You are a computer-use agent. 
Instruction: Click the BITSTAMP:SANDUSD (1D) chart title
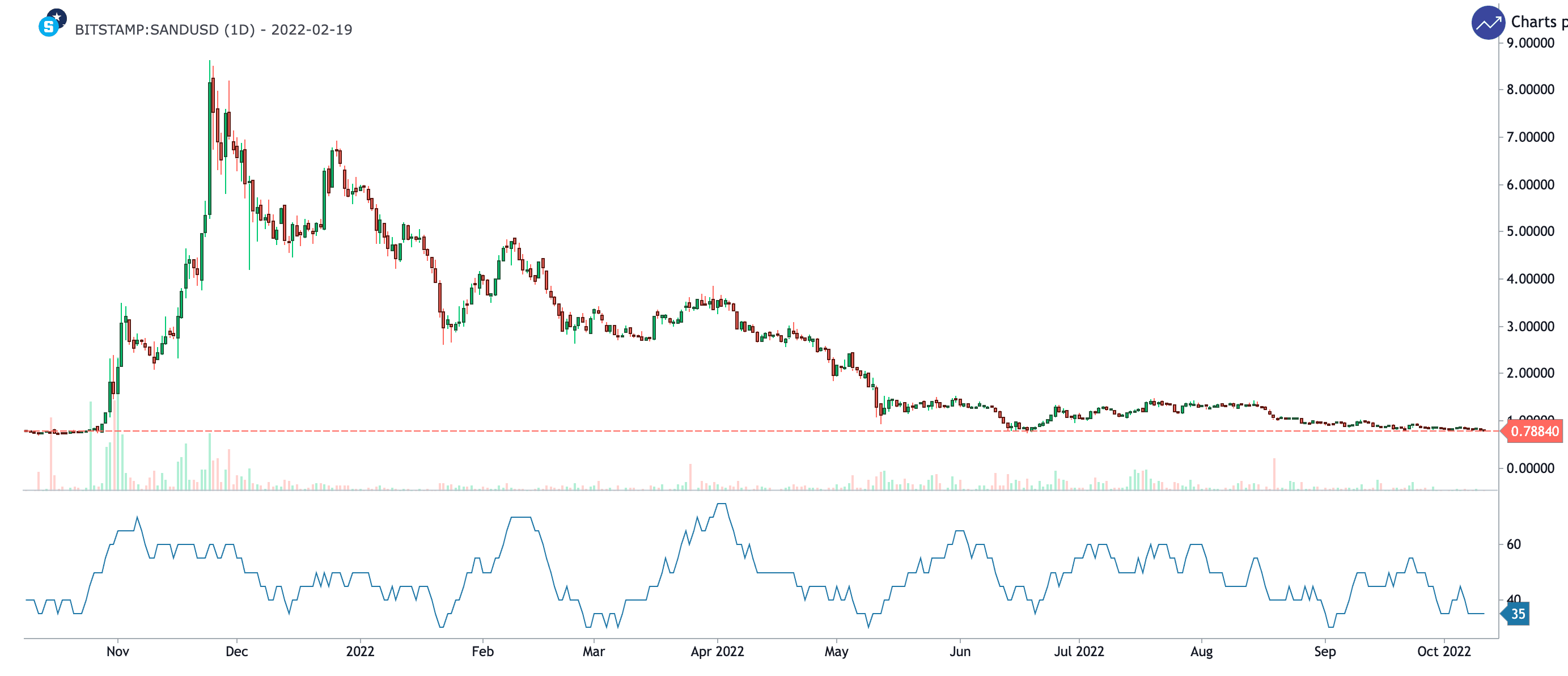pyautogui.click(x=213, y=30)
